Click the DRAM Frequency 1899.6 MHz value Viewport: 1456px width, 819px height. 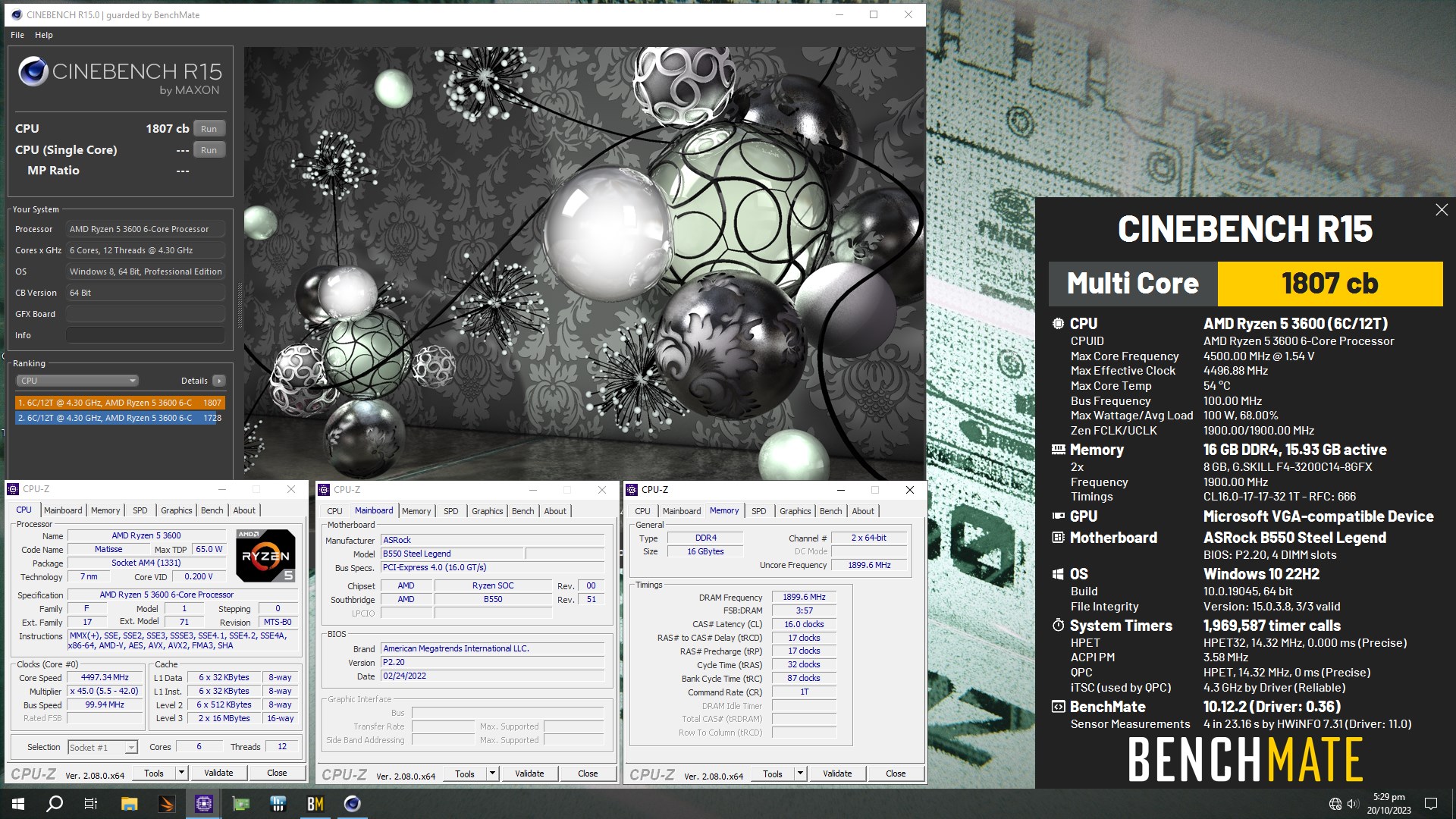click(804, 598)
